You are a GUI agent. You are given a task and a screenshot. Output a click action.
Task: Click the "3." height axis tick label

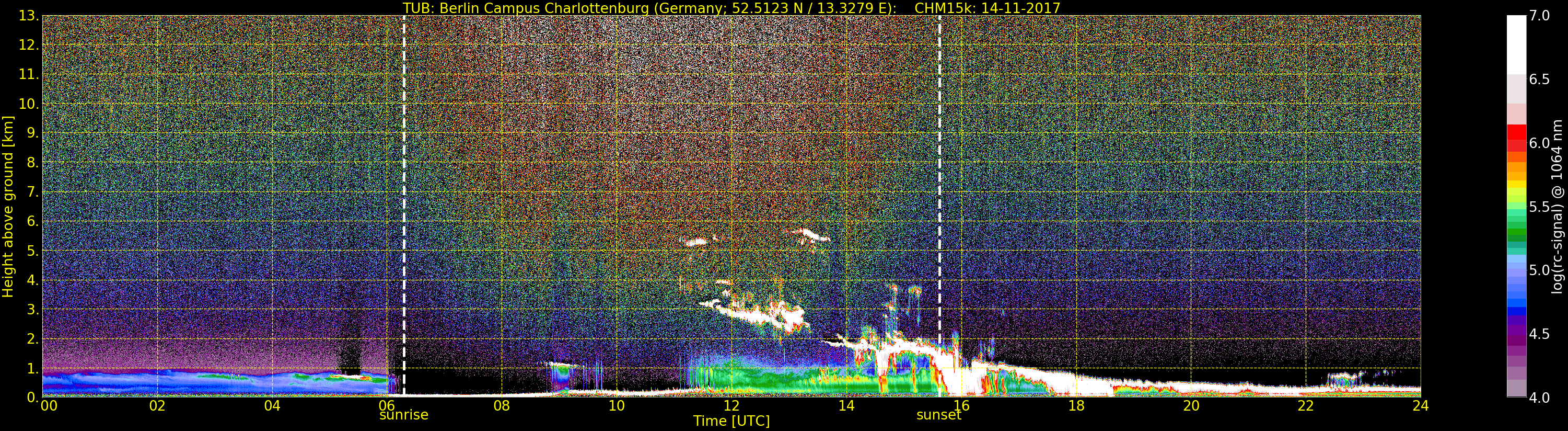point(32,309)
